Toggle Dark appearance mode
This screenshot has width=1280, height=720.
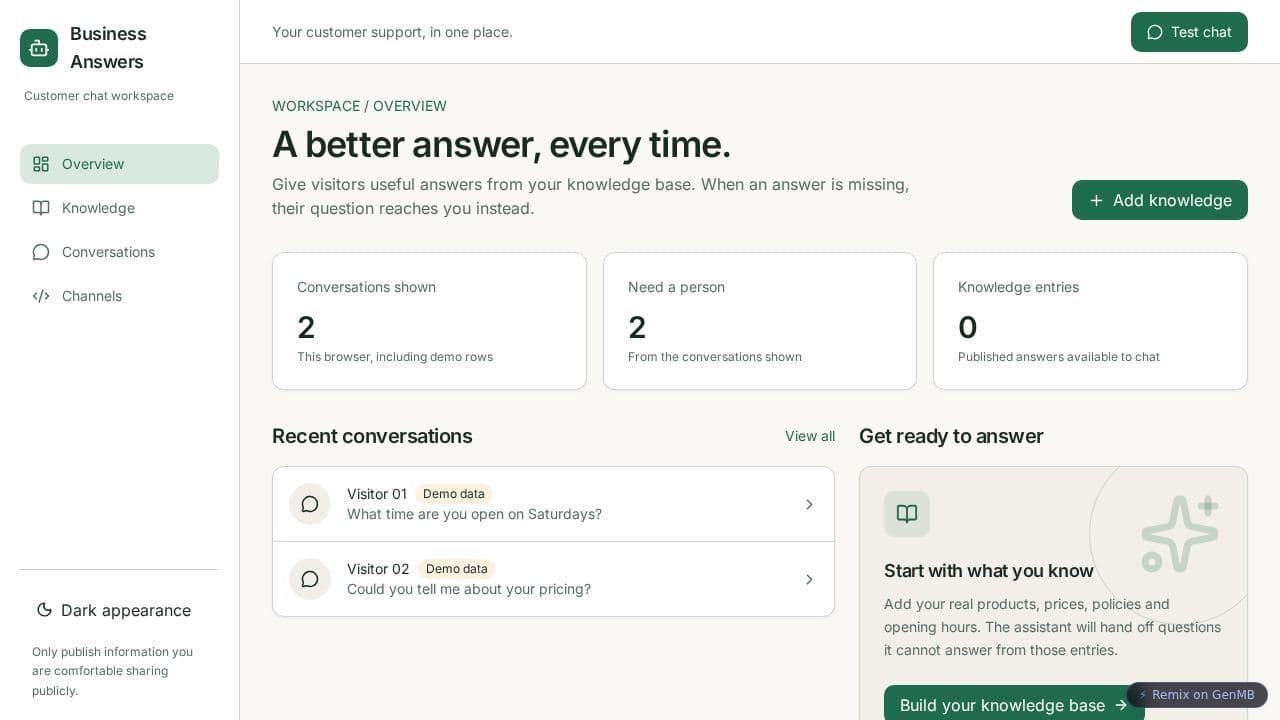119,610
